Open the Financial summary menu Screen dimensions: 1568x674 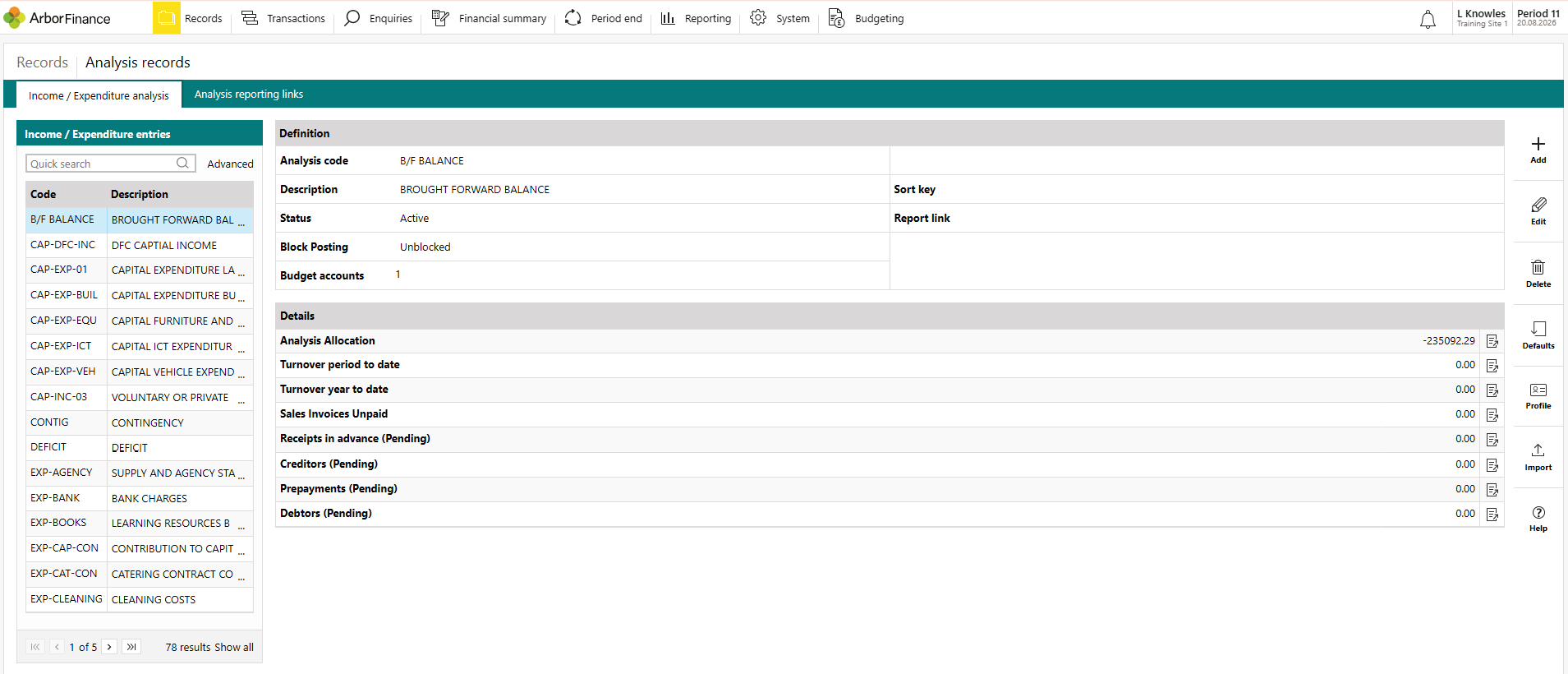pos(489,18)
